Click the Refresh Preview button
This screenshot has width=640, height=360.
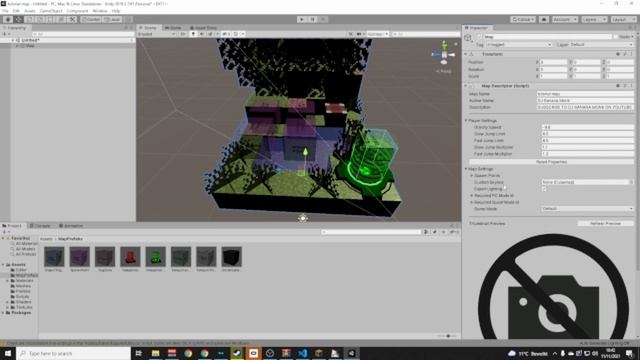606,223
